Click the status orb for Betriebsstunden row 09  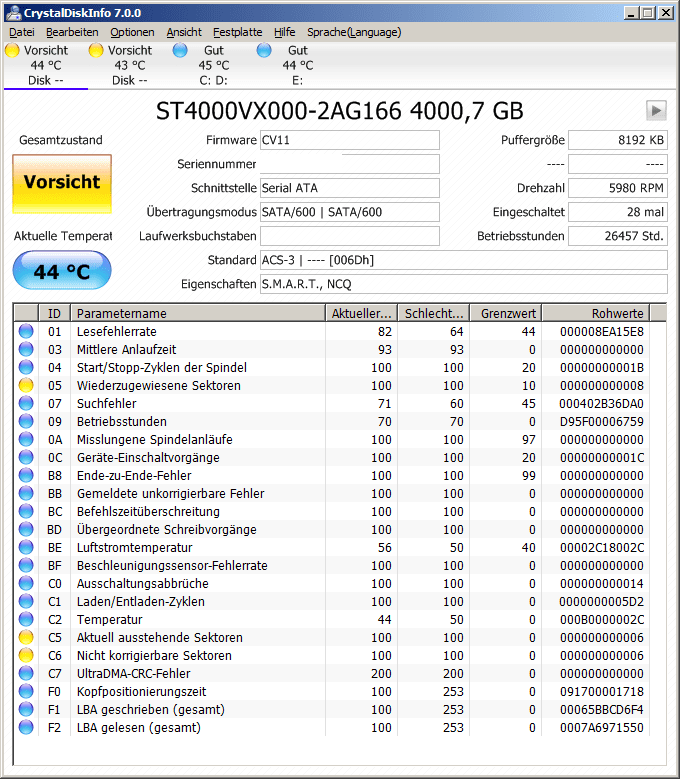(x=26, y=421)
